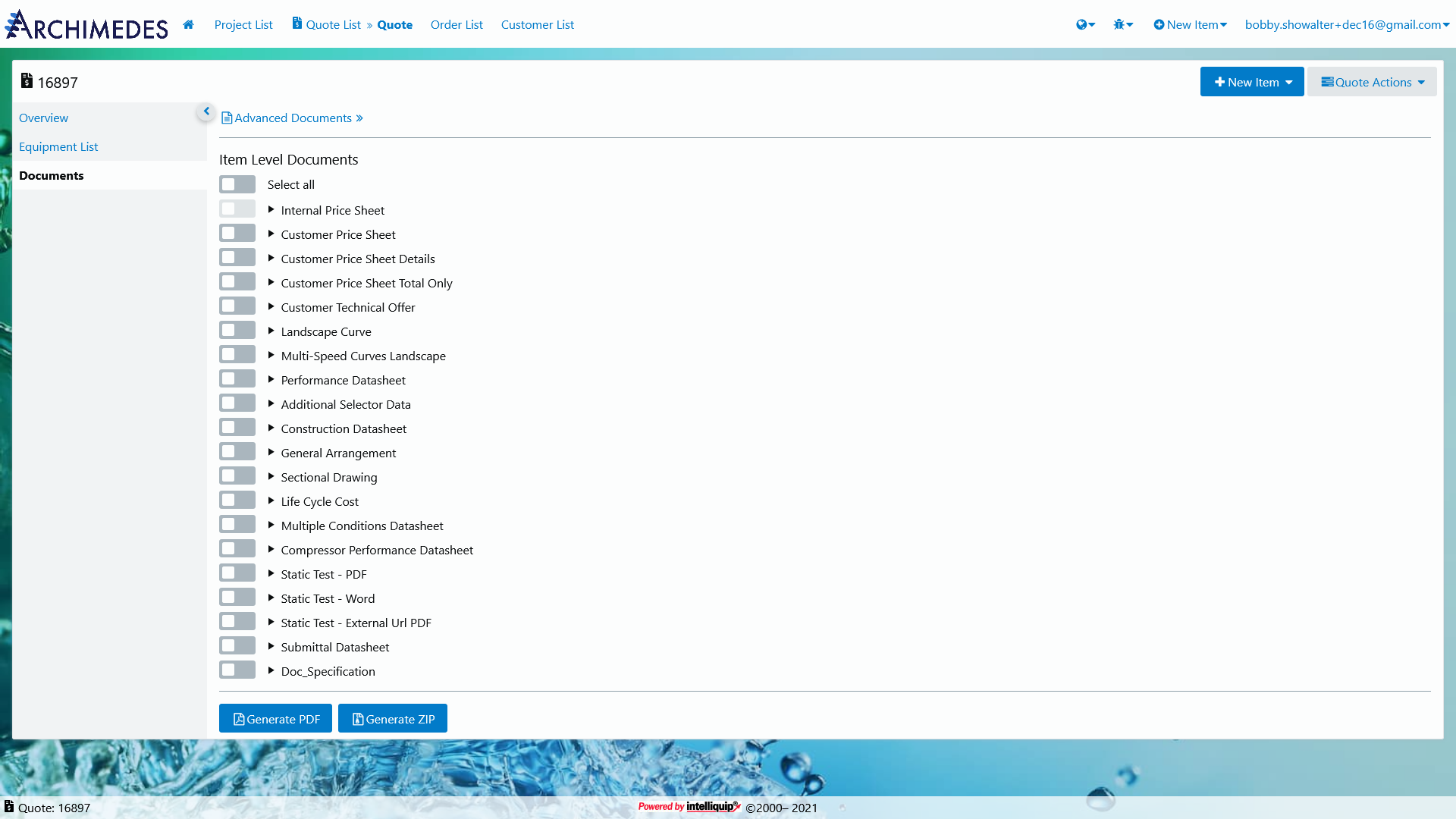Open the blue New Item dropdown button
1456x819 pixels.
1251,82
